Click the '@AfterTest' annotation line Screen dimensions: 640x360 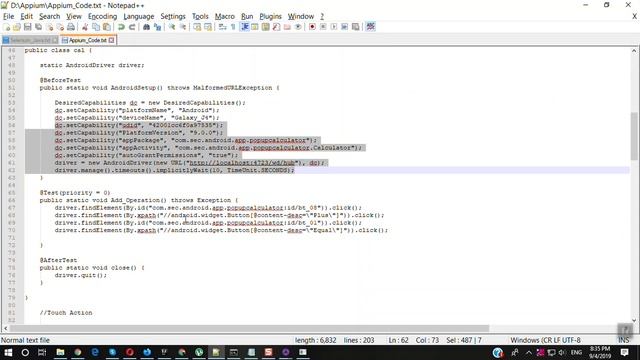coord(58,260)
